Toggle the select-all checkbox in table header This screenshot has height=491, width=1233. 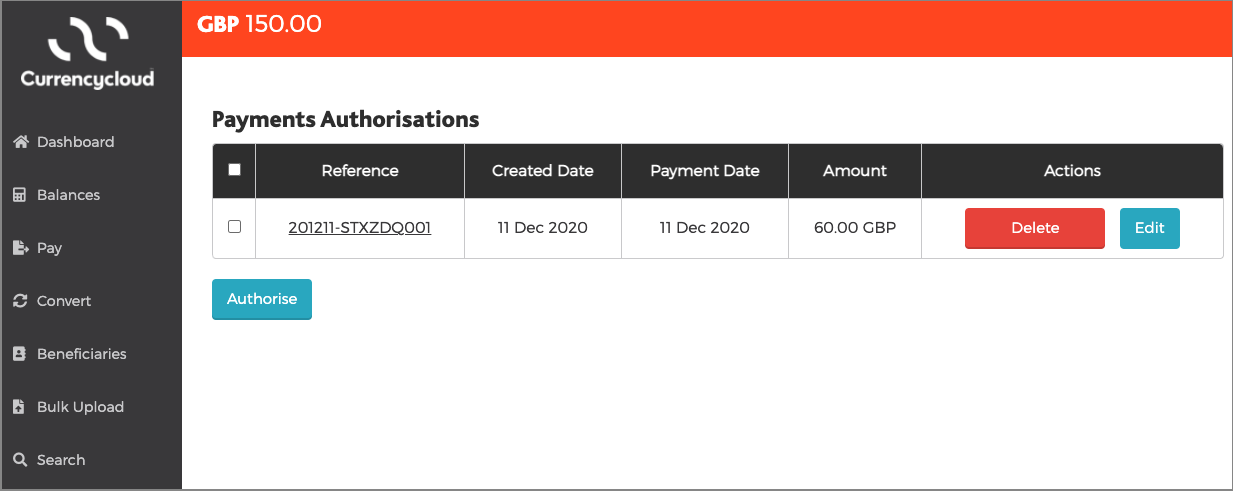(234, 170)
